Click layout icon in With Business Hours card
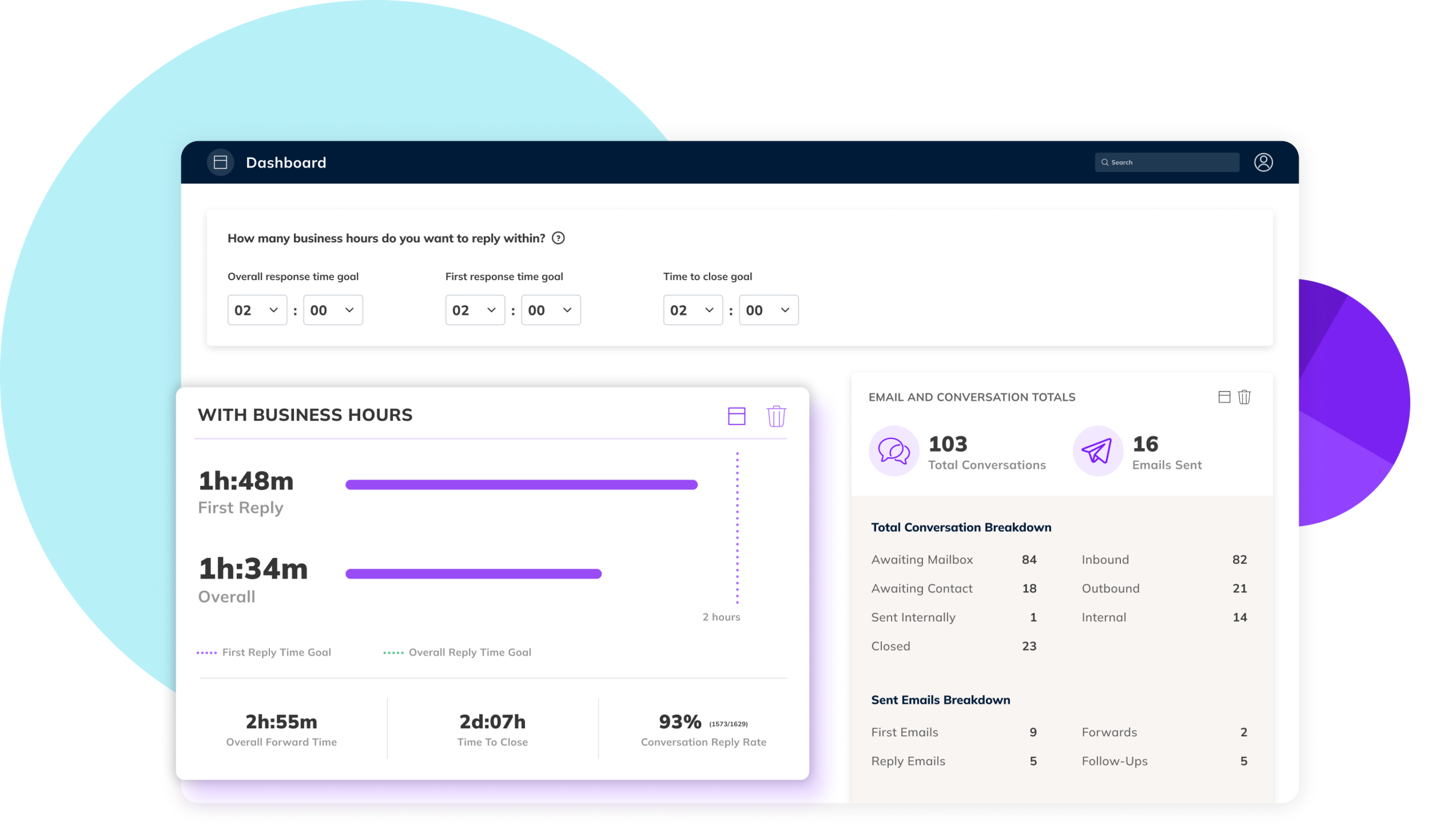1456x832 pixels. [x=737, y=416]
